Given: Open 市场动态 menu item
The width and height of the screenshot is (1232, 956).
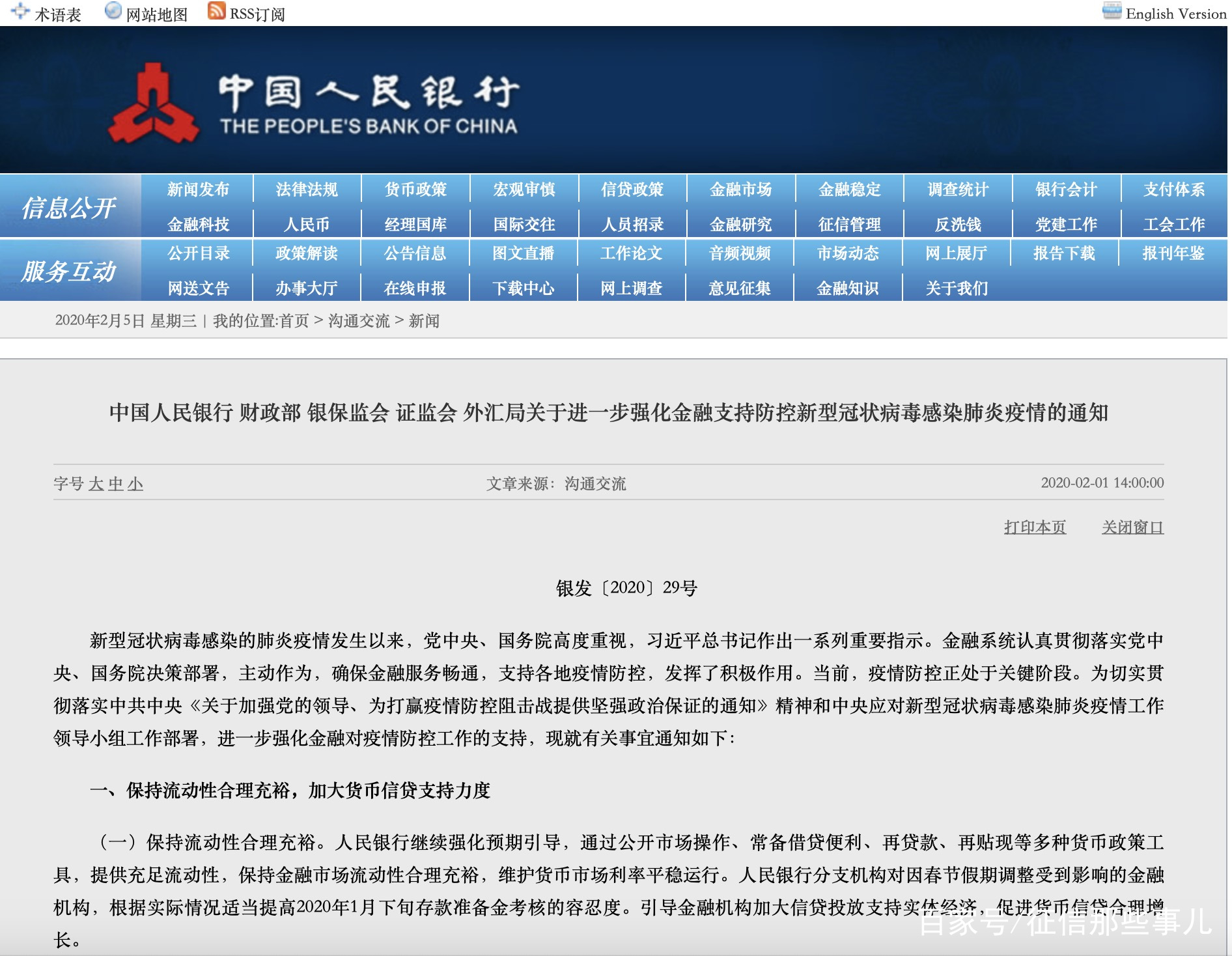Looking at the screenshot, I should (848, 253).
